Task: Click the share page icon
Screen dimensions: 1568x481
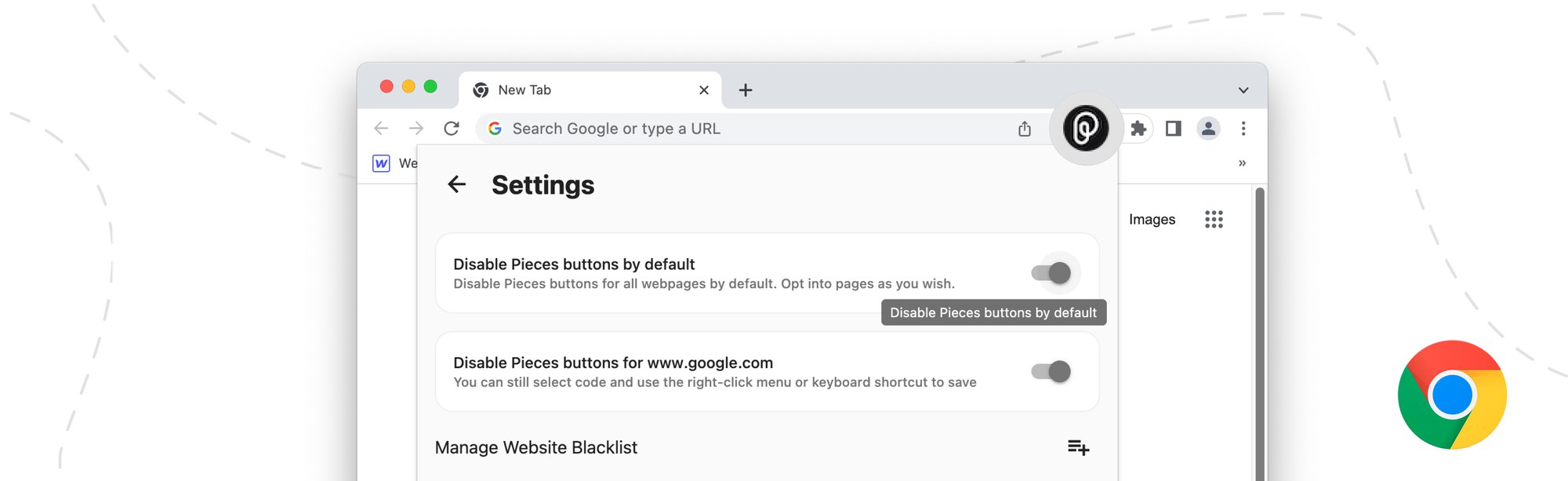Action: click(1025, 129)
